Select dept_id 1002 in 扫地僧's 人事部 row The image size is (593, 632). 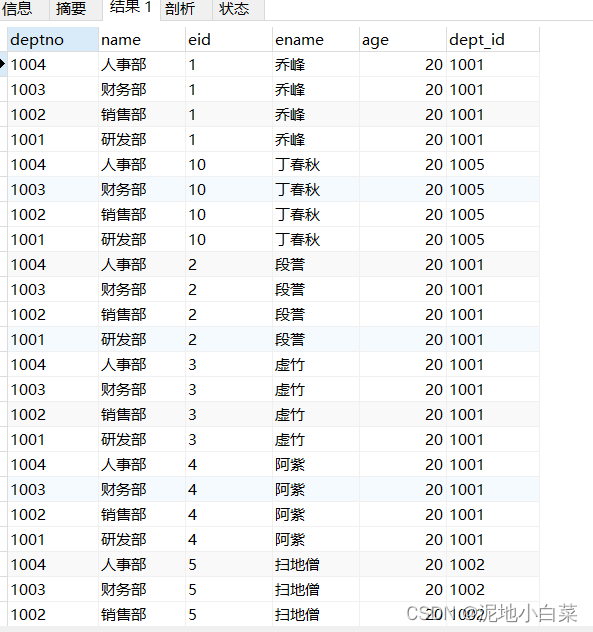[x=493, y=564]
